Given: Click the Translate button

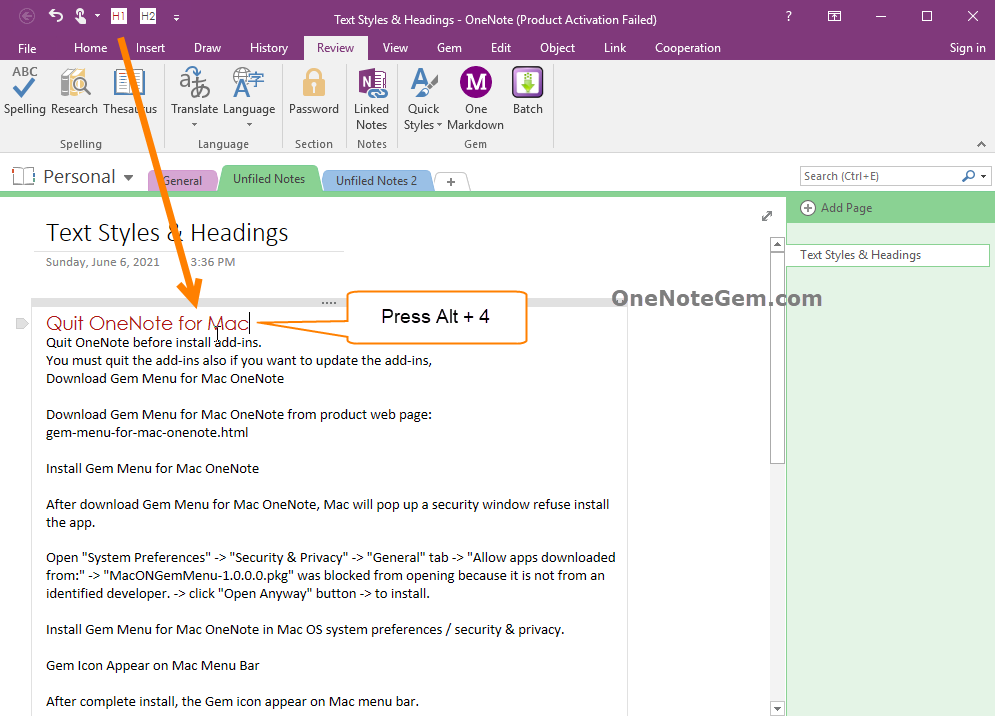Looking at the screenshot, I should tap(194, 95).
